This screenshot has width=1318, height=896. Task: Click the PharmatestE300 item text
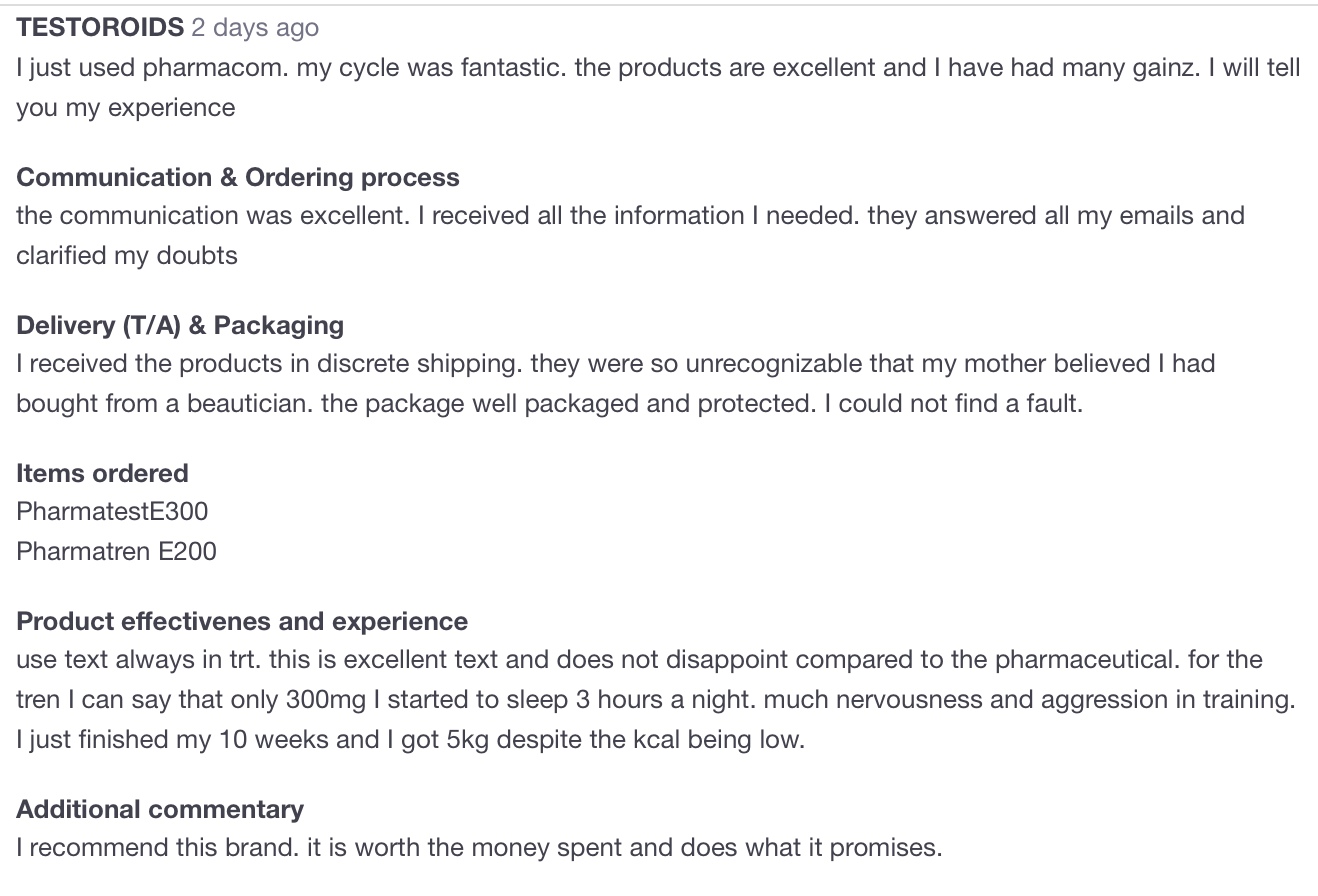[x=112, y=512]
